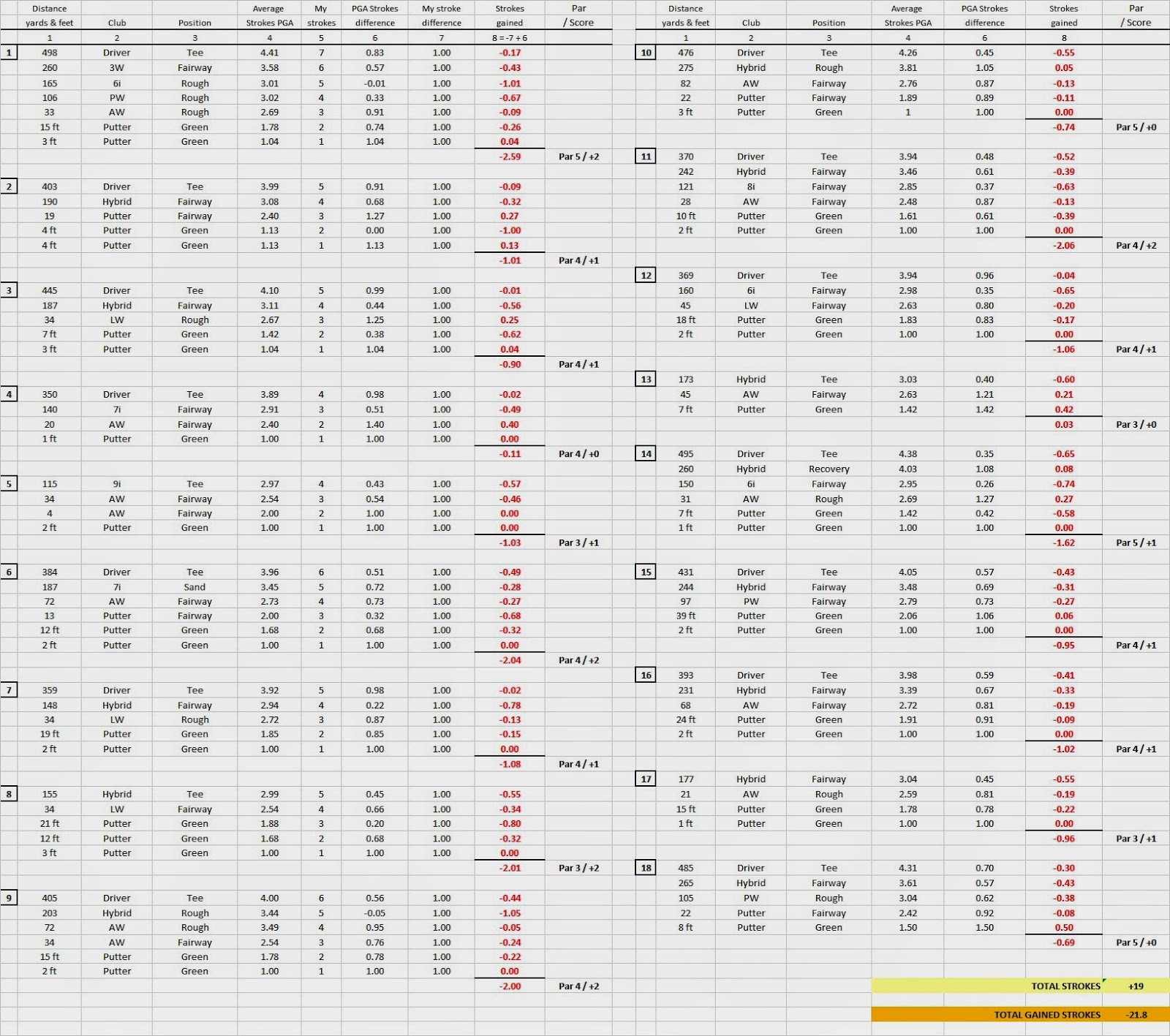Click the TOTAL STROKES +19 value
This screenshot has width=1170, height=1036.
[x=1135, y=986]
